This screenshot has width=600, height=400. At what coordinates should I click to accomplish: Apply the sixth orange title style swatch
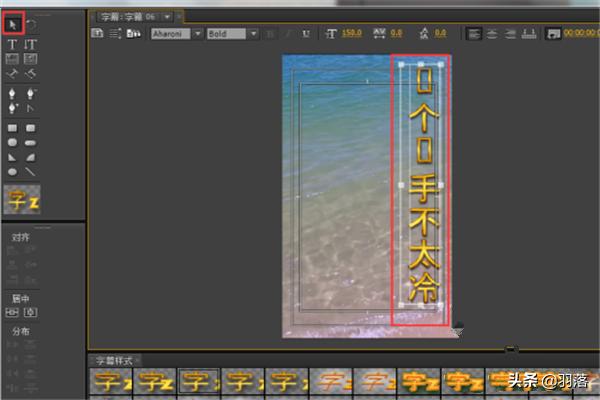point(331,381)
